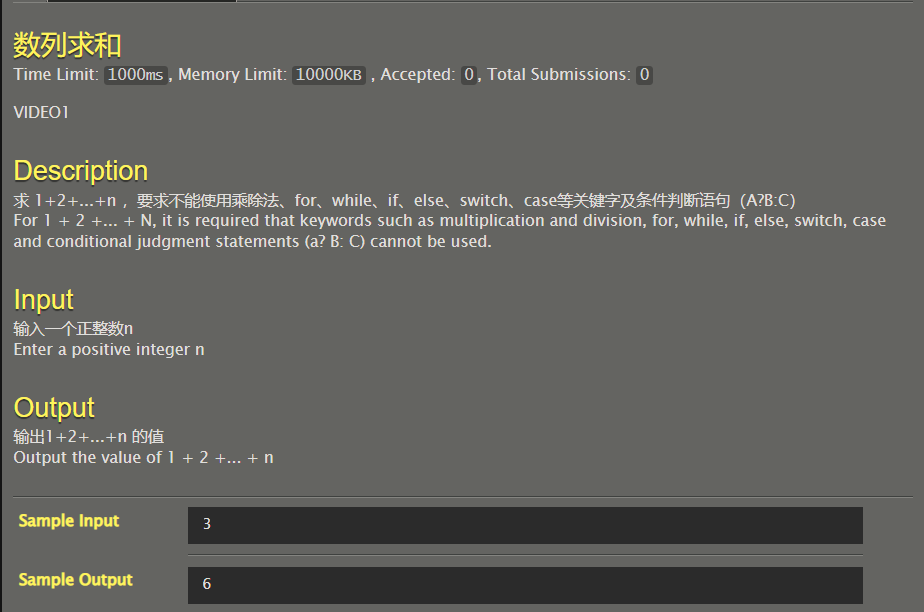Click the Accepted count 0
Viewport: 924px width, 612px height.
(468, 75)
